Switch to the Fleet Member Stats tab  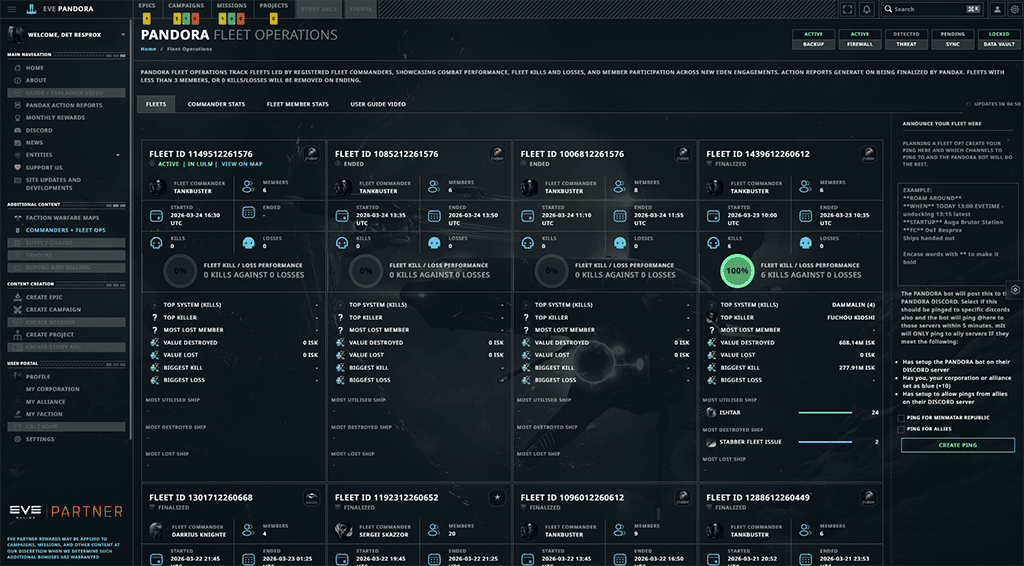(x=298, y=104)
